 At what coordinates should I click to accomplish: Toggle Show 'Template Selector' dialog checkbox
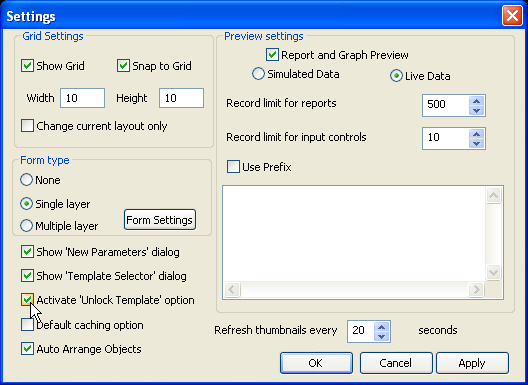coord(27,276)
